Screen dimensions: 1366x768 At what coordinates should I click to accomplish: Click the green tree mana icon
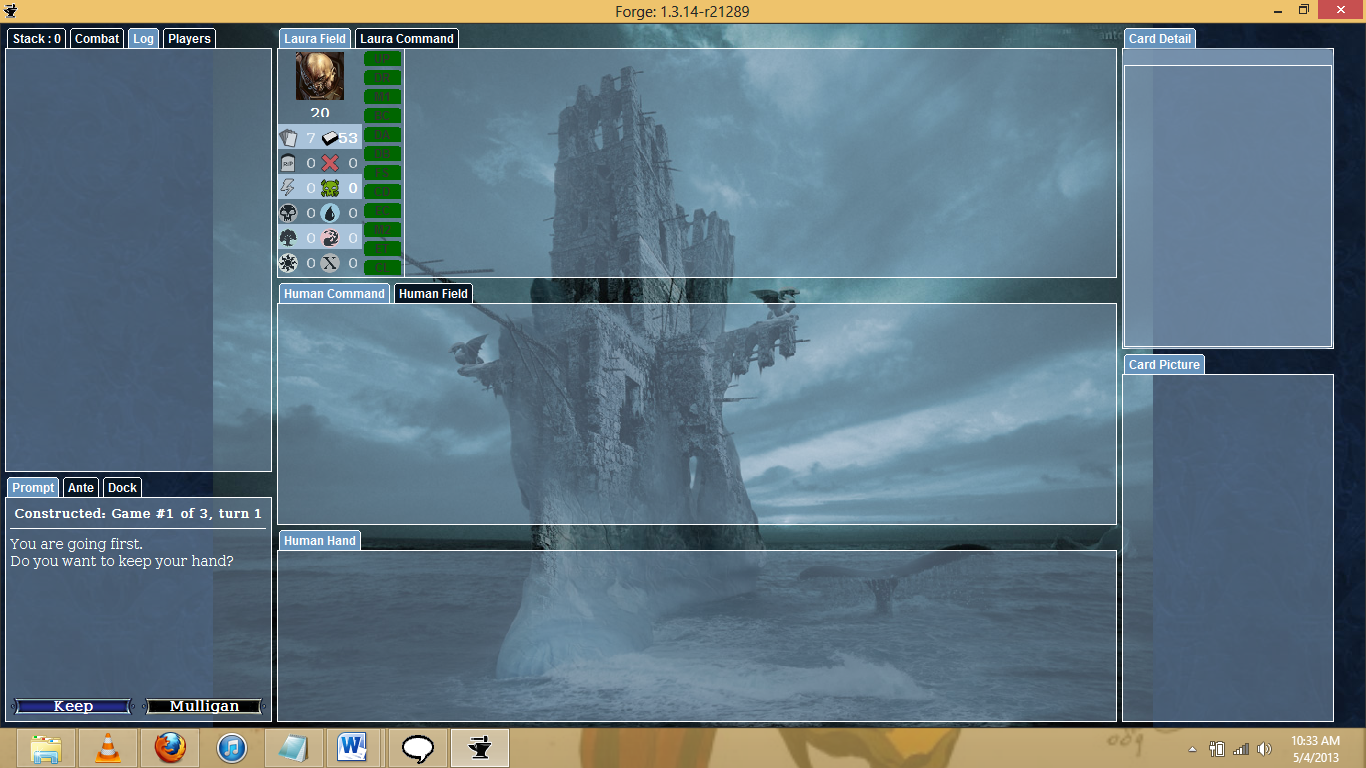pyautogui.click(x=289, y=238)
